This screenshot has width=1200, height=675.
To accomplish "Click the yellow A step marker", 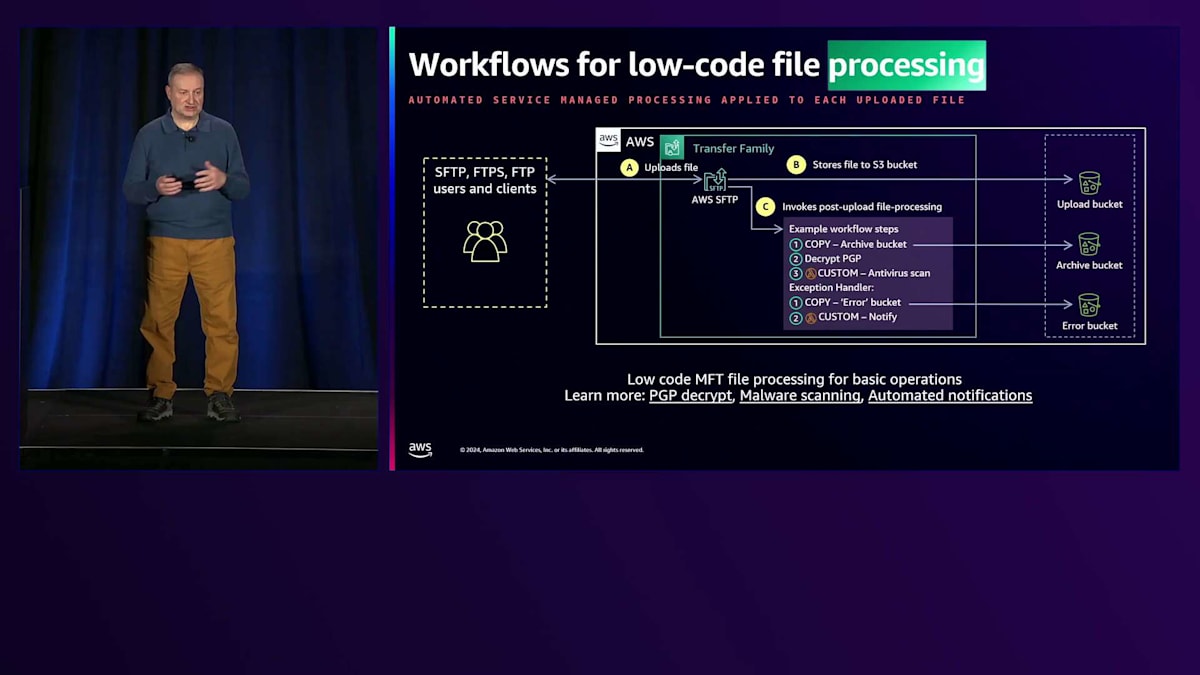I will [x=629, y=168].
